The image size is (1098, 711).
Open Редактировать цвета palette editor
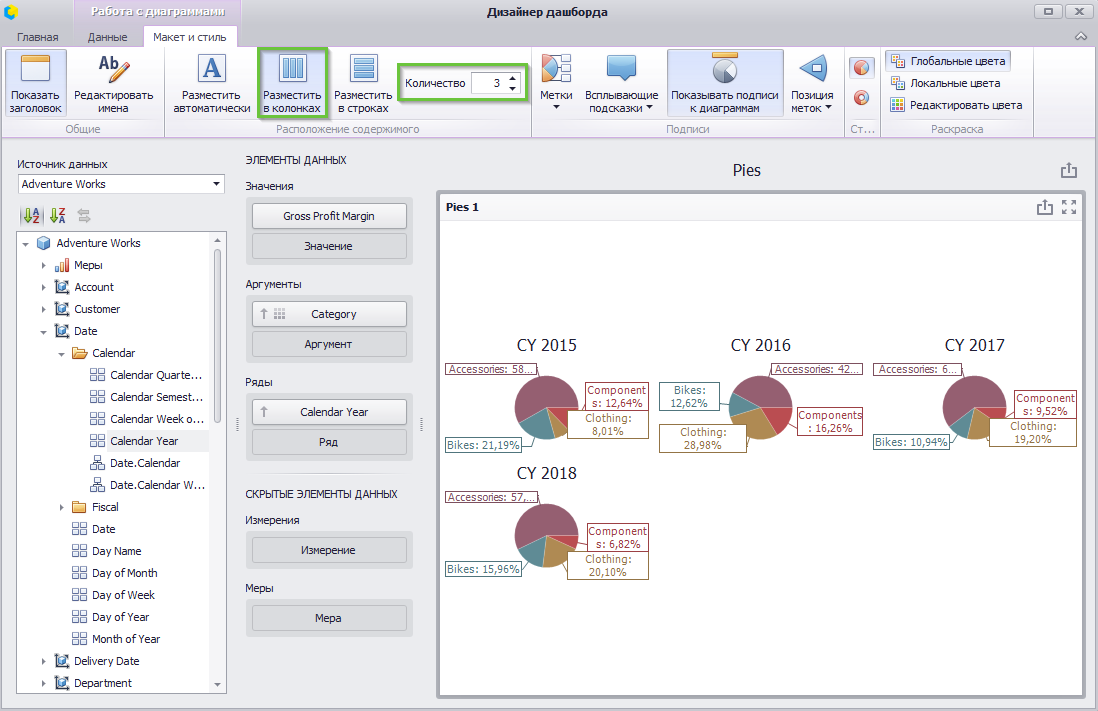click(957, 105)
